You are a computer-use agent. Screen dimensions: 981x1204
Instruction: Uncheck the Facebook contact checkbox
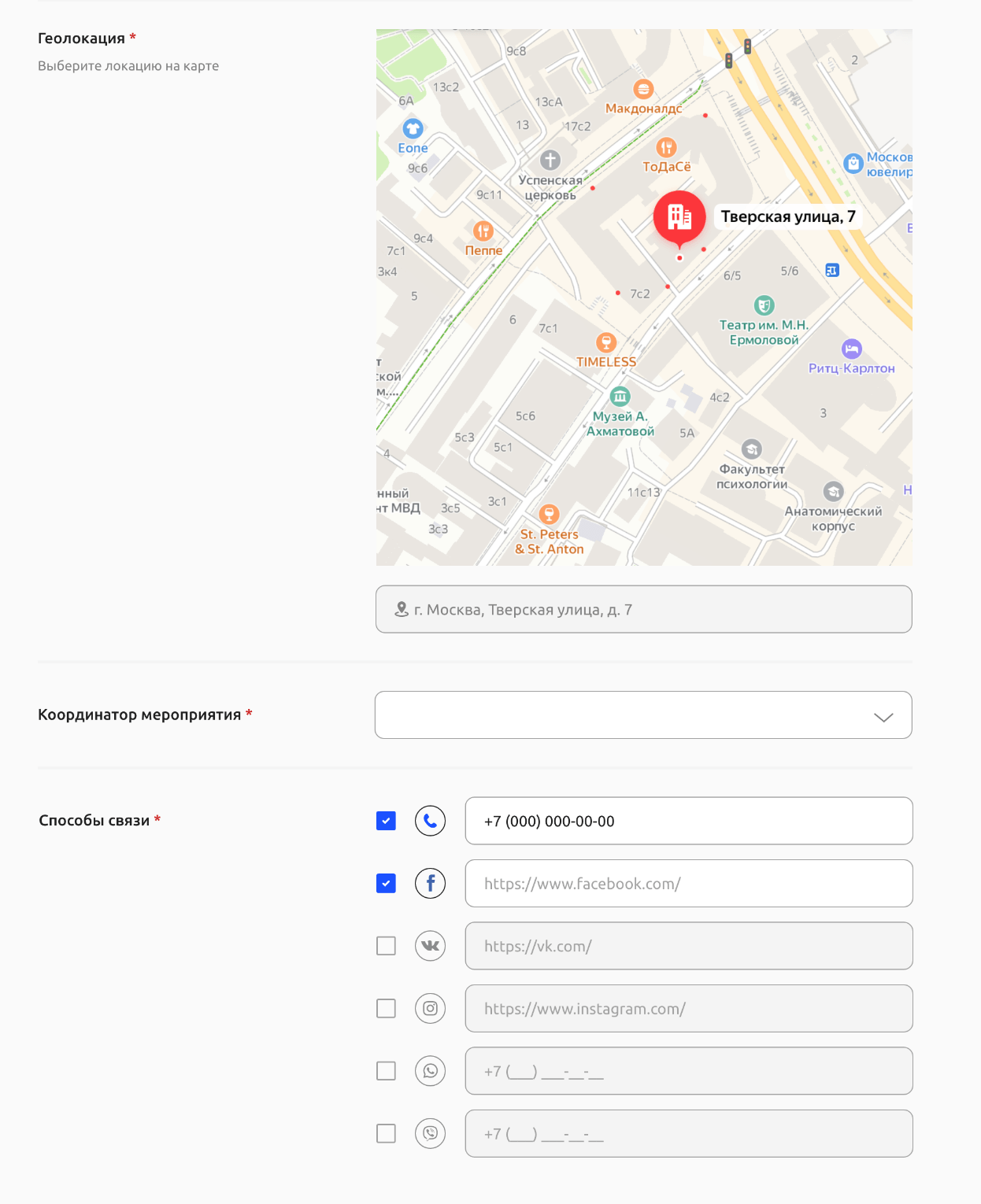(386, 884)
